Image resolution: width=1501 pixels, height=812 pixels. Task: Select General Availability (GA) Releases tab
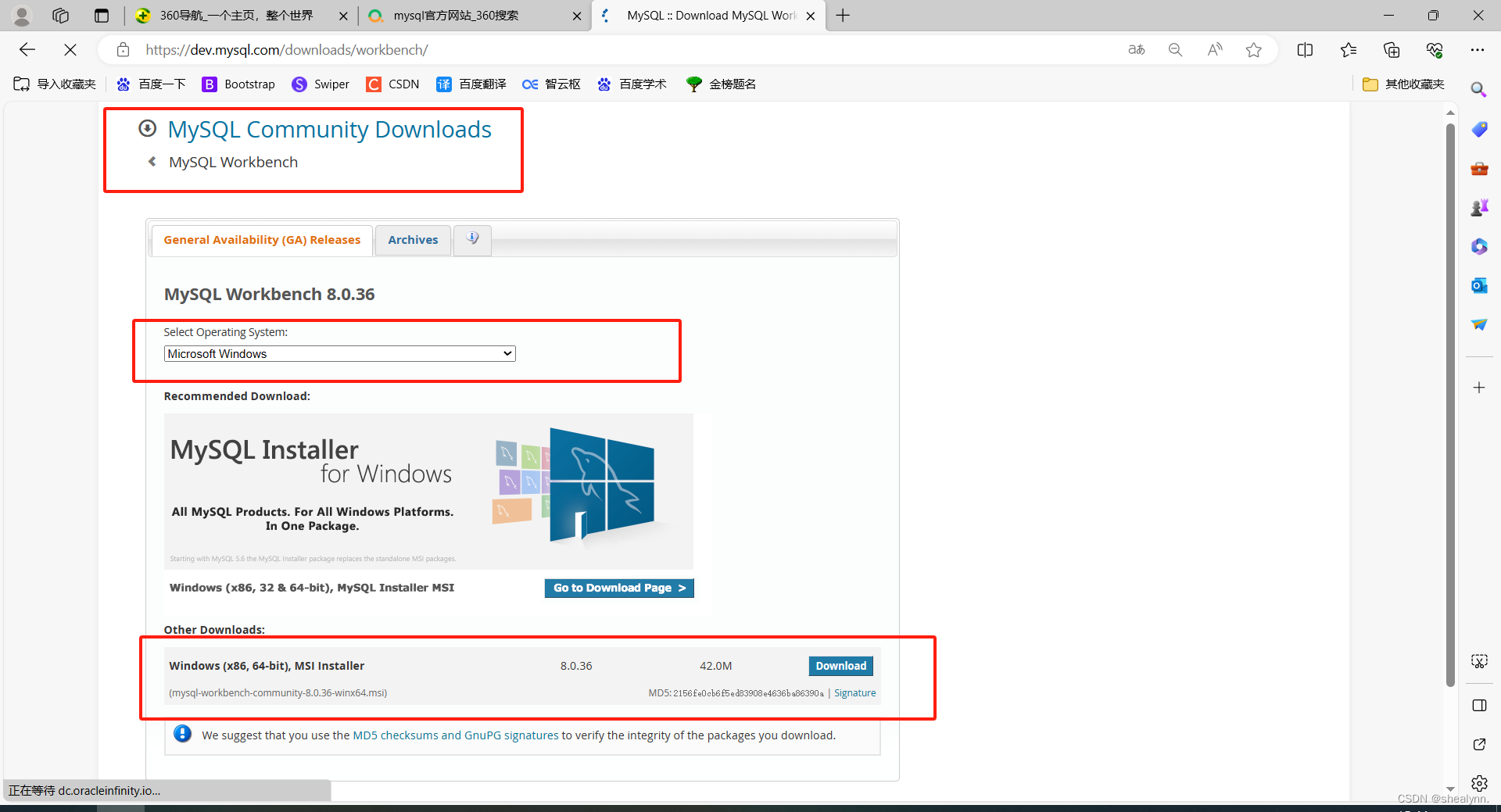pos(262,240)
